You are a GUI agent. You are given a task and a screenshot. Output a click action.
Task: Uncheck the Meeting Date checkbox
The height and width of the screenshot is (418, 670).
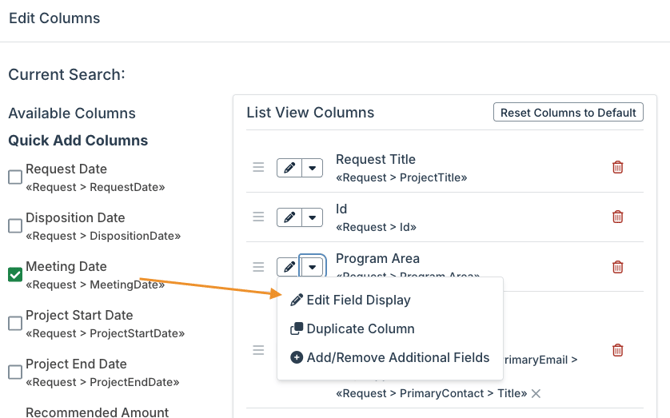click(15, 274)
